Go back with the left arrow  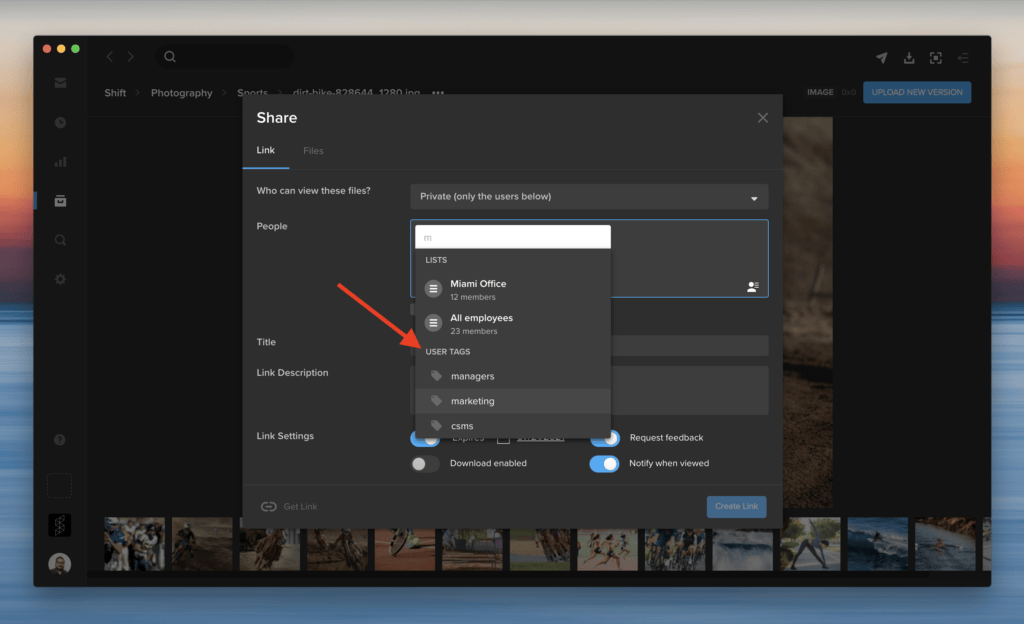coord(110,57)
